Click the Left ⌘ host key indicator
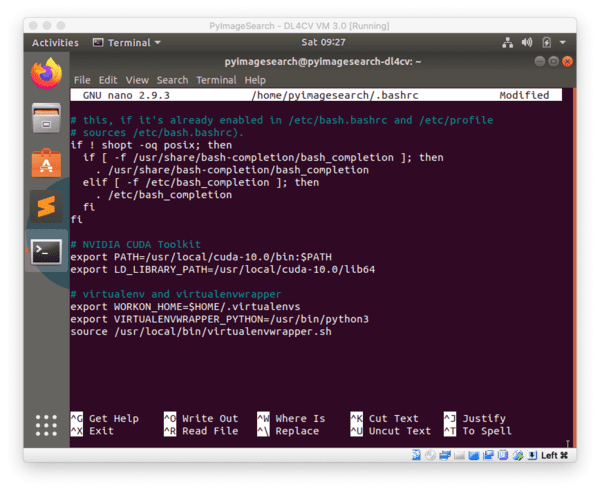600x491 pixels. click(x=554, y=455)
